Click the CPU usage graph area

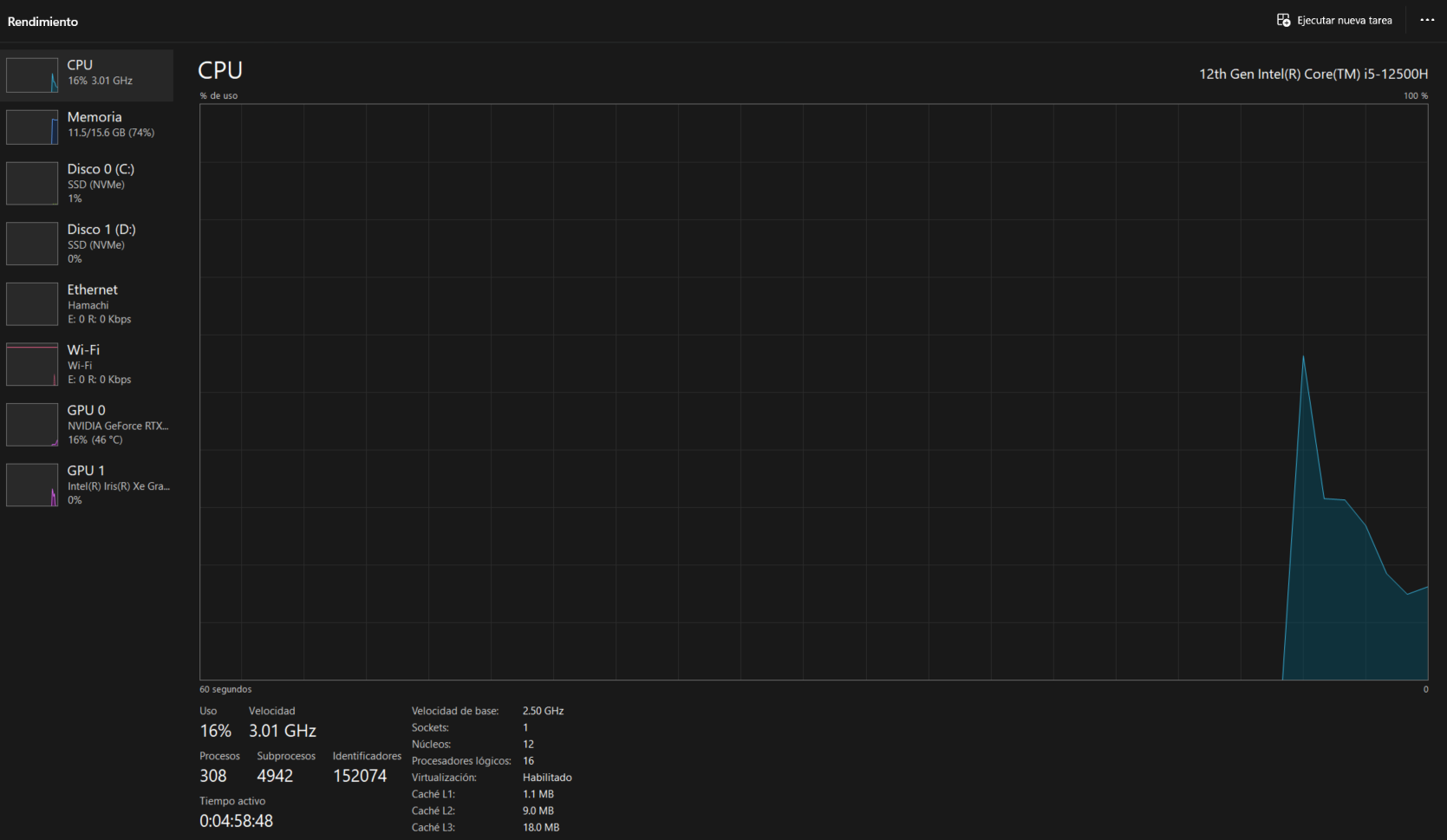click(813, 392)
